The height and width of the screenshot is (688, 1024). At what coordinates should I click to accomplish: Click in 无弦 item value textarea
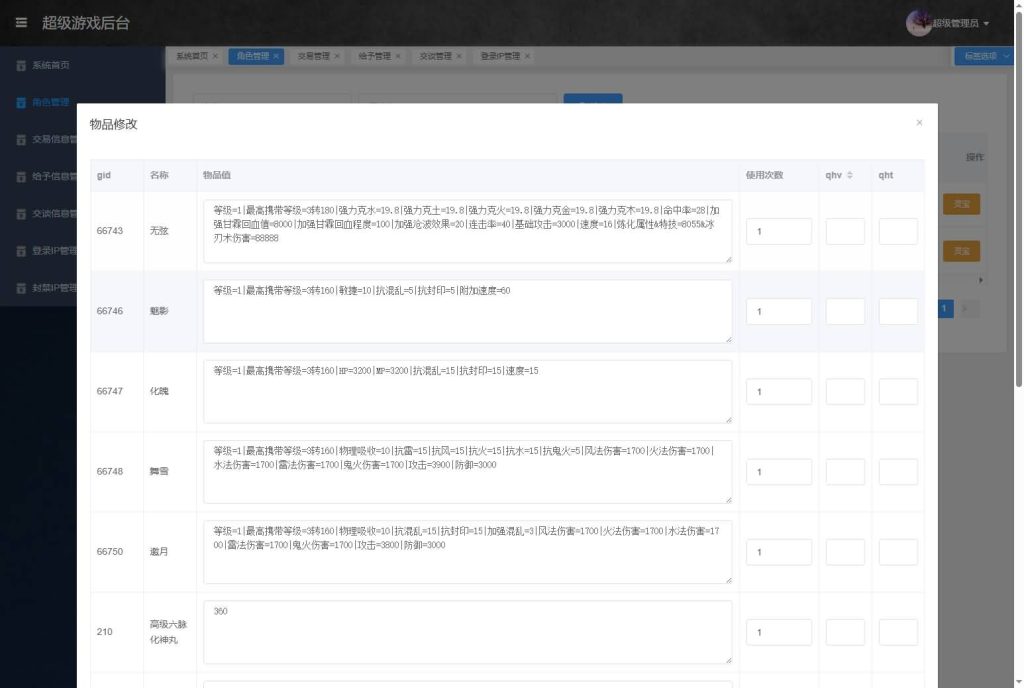point(467,231)
